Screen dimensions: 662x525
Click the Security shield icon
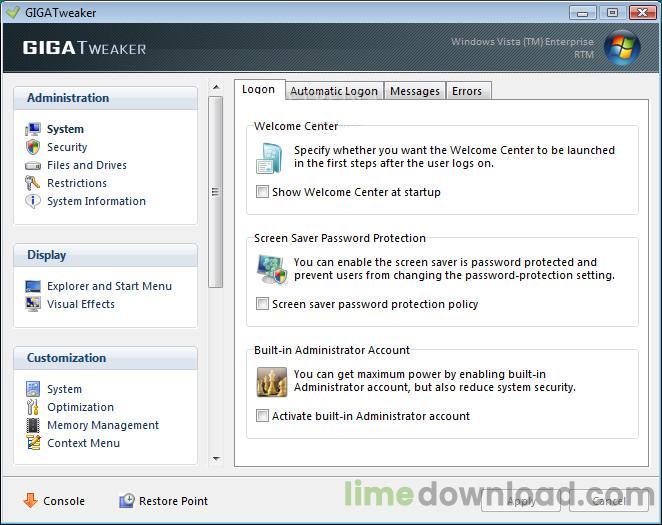[x=33, y=147]
